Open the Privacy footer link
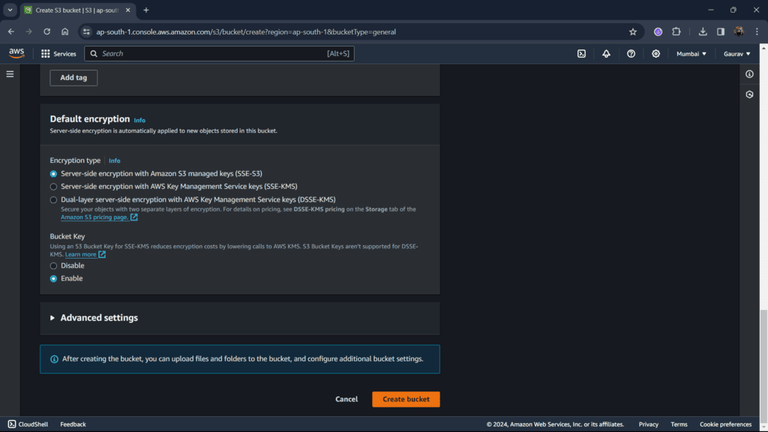The image size is (768, 432). (x=648, y=424)
